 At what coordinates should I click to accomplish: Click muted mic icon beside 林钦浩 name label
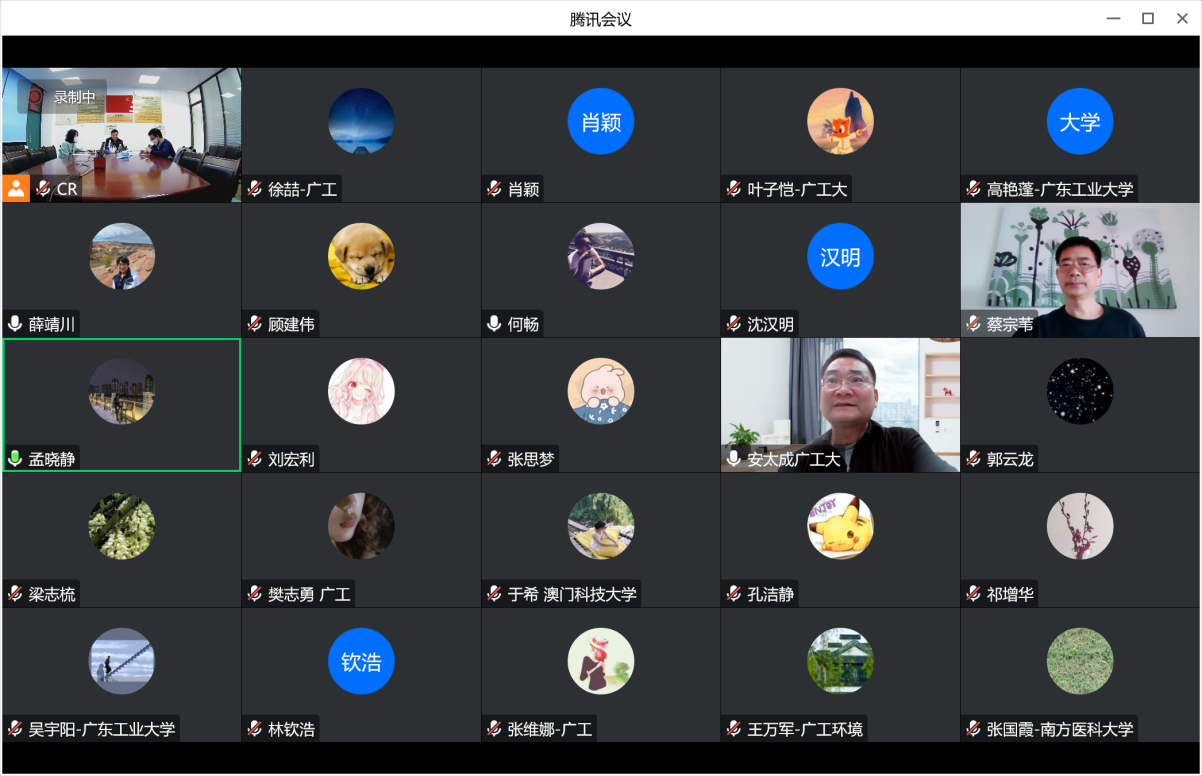[x=255, y=729]
